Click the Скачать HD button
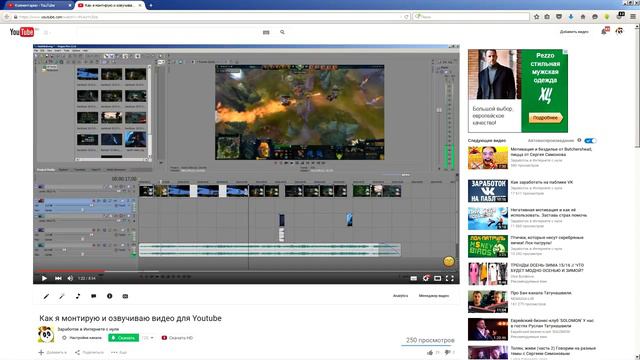This screenshot has width=640, height=360. [178, 338]
